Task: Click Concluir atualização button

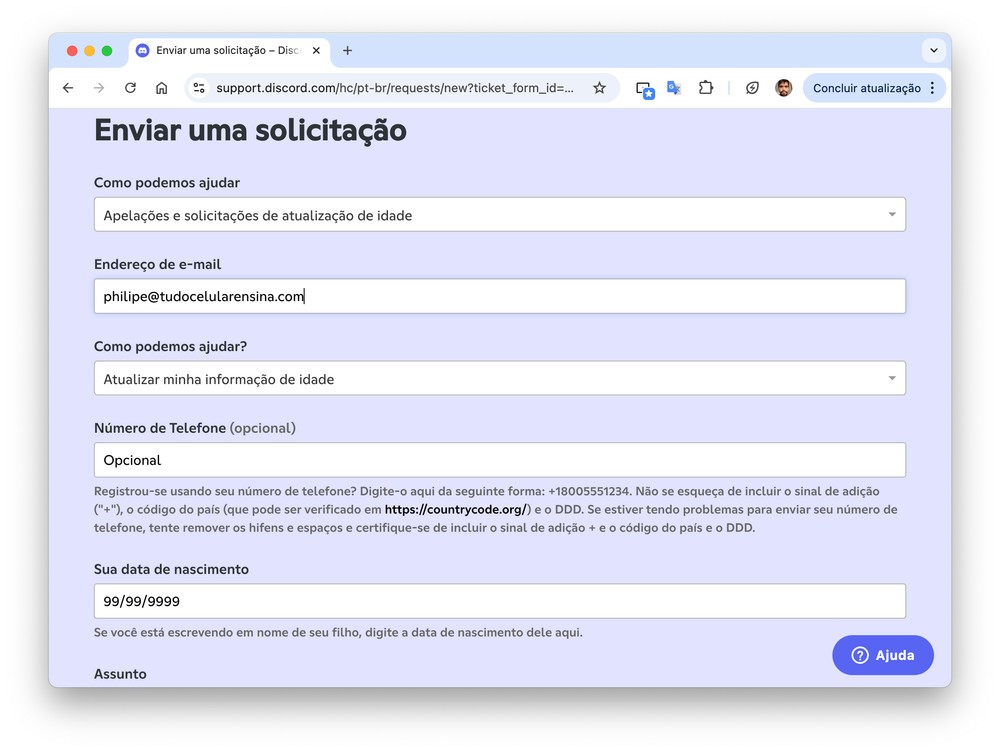Action: pyautogui.click(x=866, y=88)
